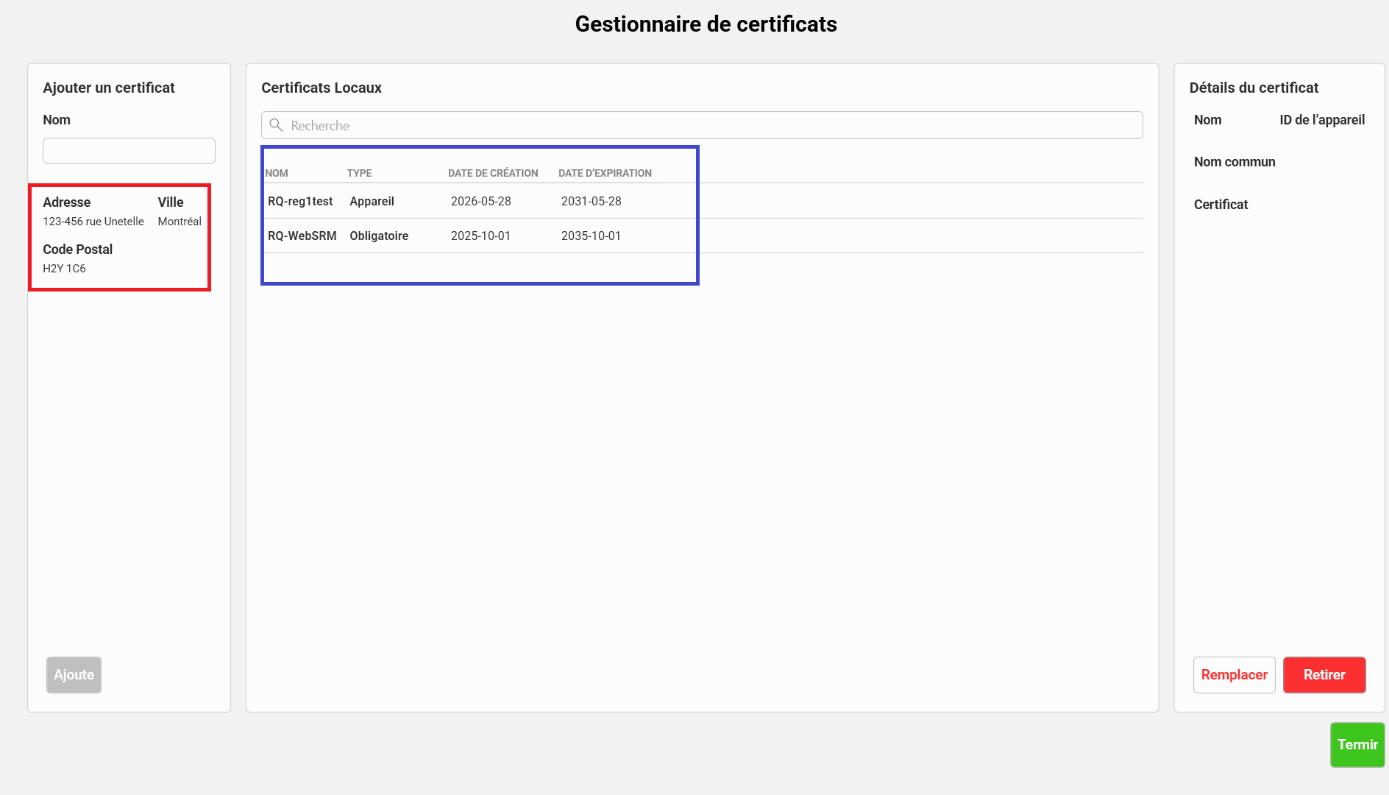Click expiration date 2035-10-01
The height and width of the screenshot is (795, 1389).
[591, 236]
